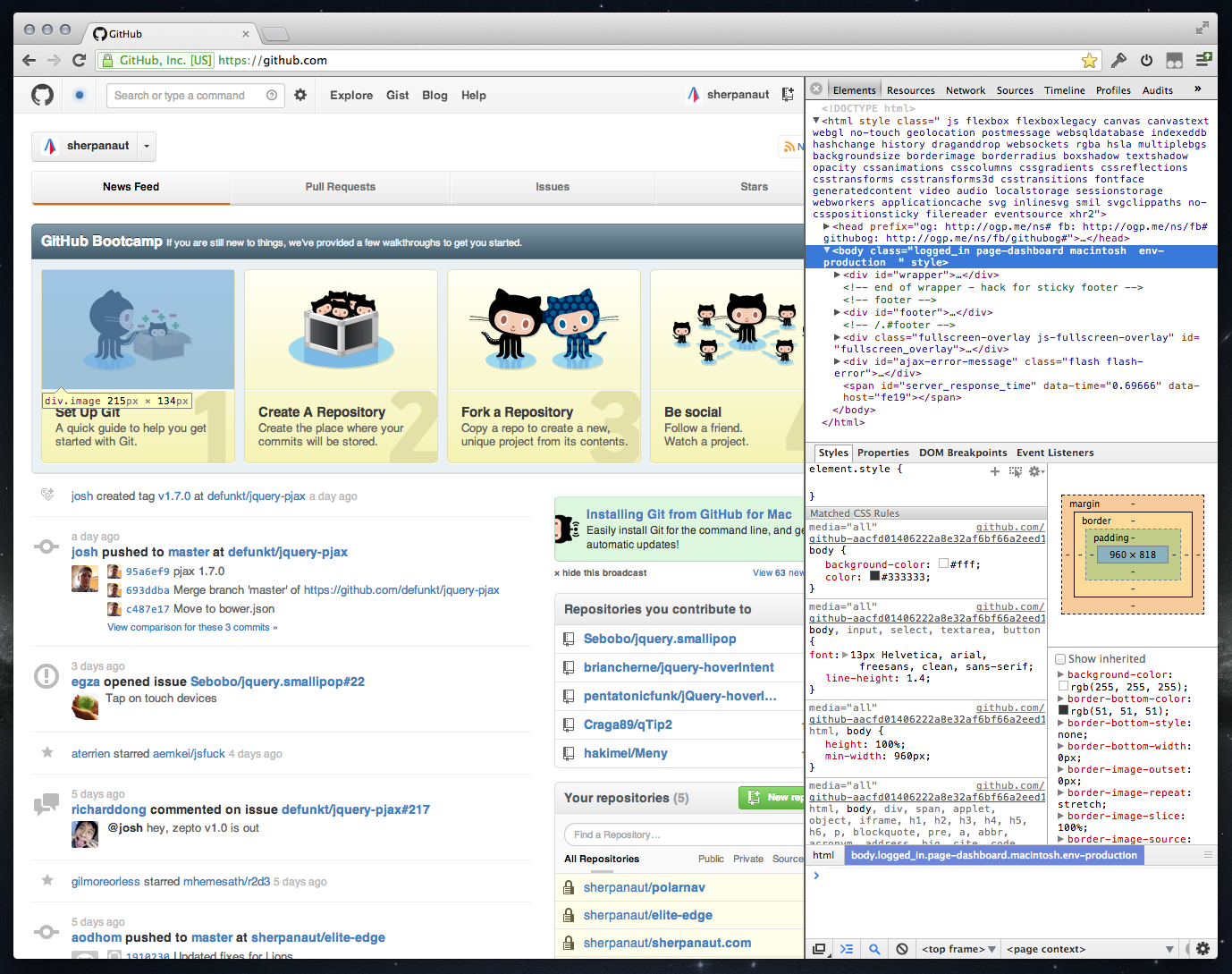1232x974 pixels.
Task: Click the browser address bar URL
Action: point(273,60)
